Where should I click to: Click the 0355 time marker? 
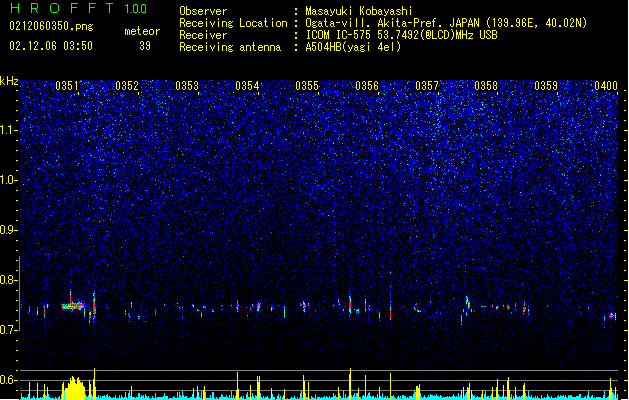click(x=307, y=86)
